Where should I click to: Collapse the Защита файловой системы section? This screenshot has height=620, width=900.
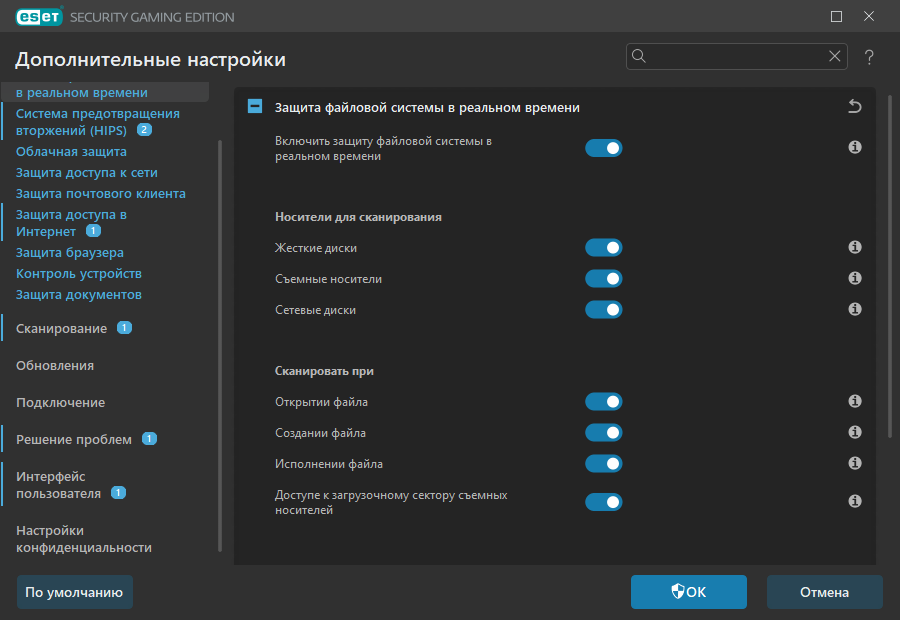[255, 106]
